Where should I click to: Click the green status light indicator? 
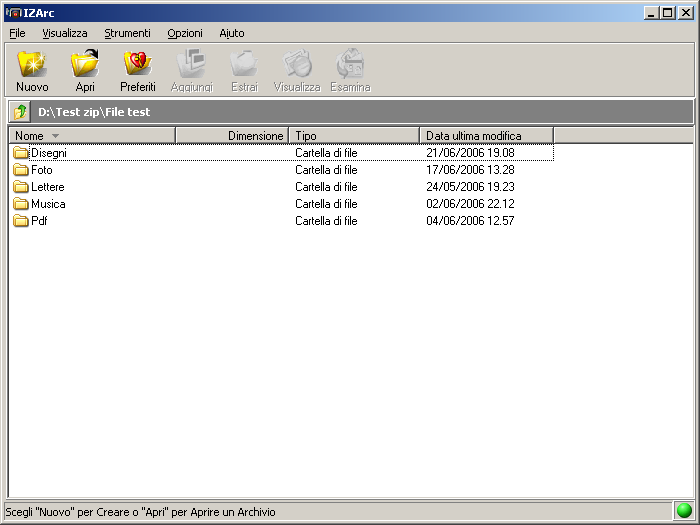(x=684, y=510)
